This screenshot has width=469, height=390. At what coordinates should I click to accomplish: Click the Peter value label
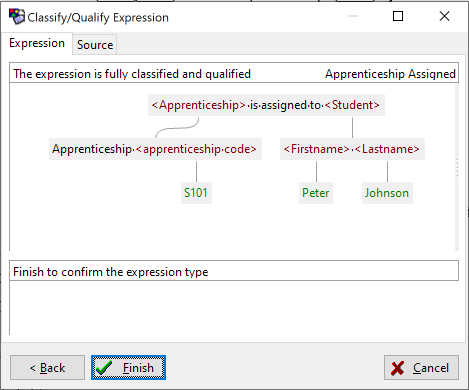click(316, 193)
